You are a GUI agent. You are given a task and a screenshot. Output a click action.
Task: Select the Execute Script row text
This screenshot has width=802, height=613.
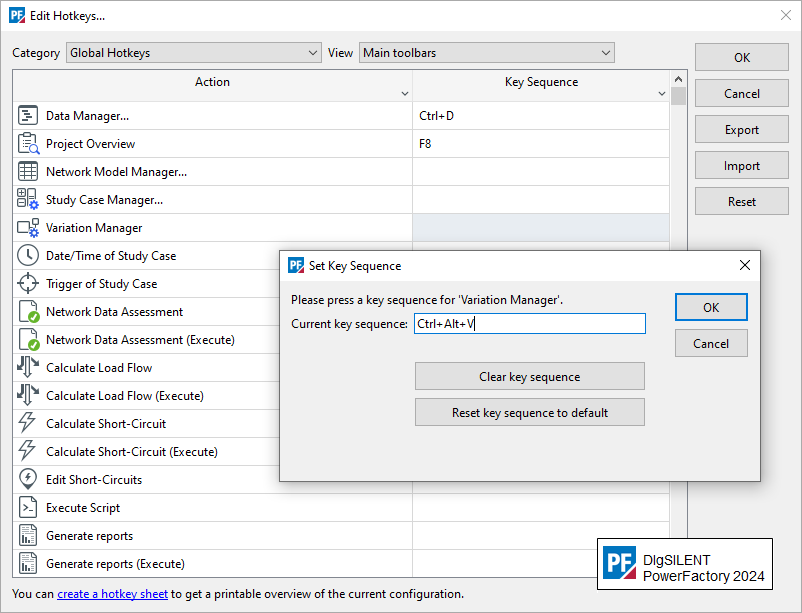(83, 508)
